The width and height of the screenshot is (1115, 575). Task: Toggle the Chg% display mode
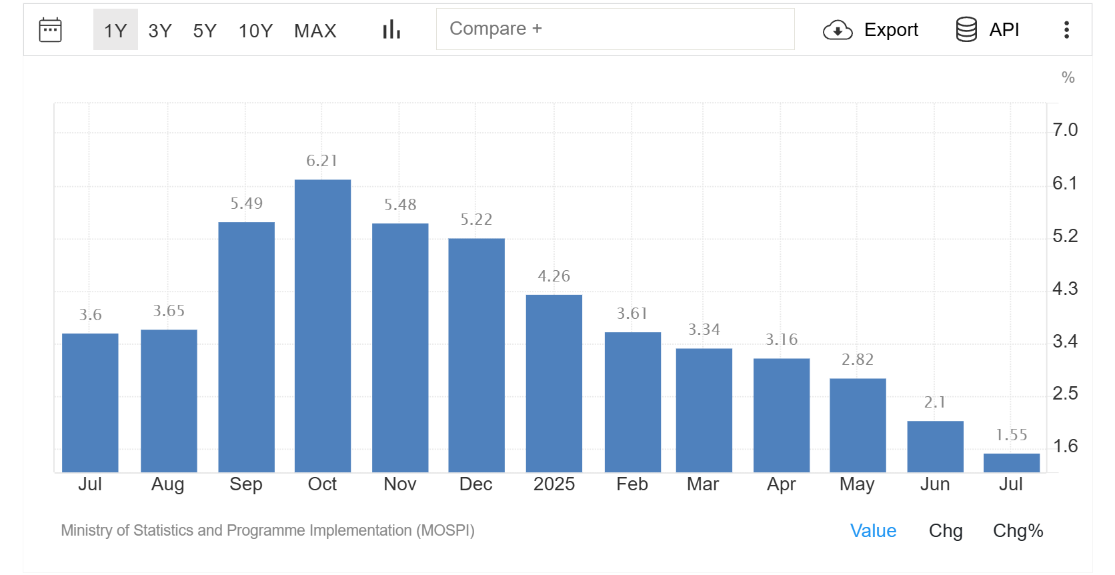(x=1018, y=531)
